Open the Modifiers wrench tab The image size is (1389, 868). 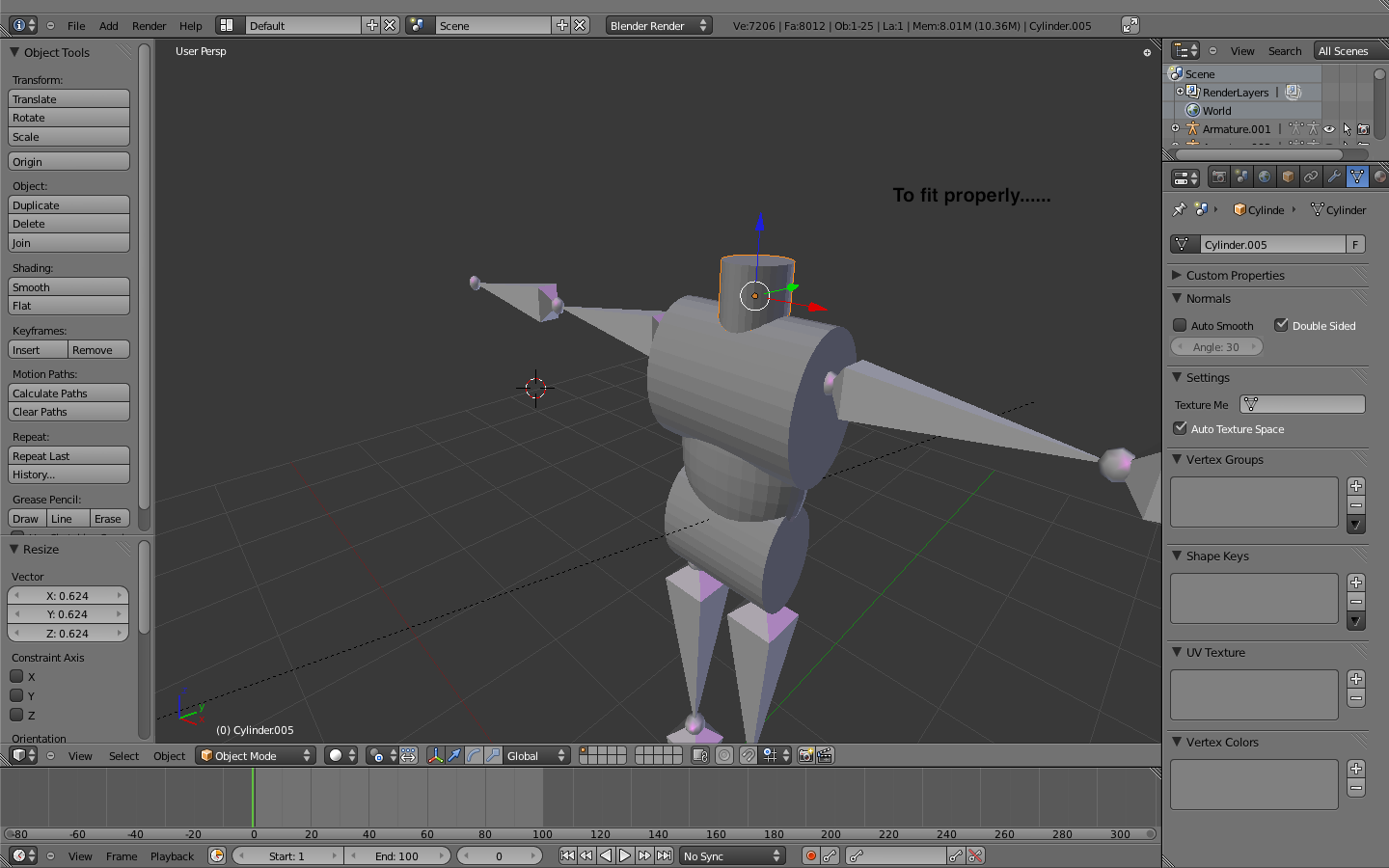[x=1334, y=176]
